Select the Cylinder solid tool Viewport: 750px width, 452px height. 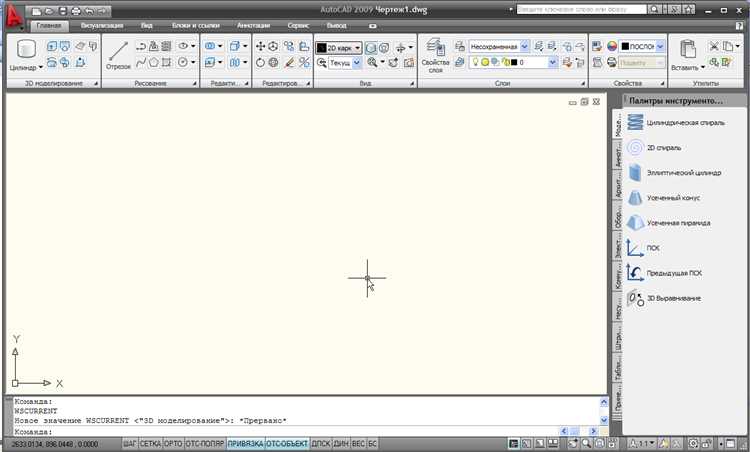pyautogui.click(x=26, y=50)
